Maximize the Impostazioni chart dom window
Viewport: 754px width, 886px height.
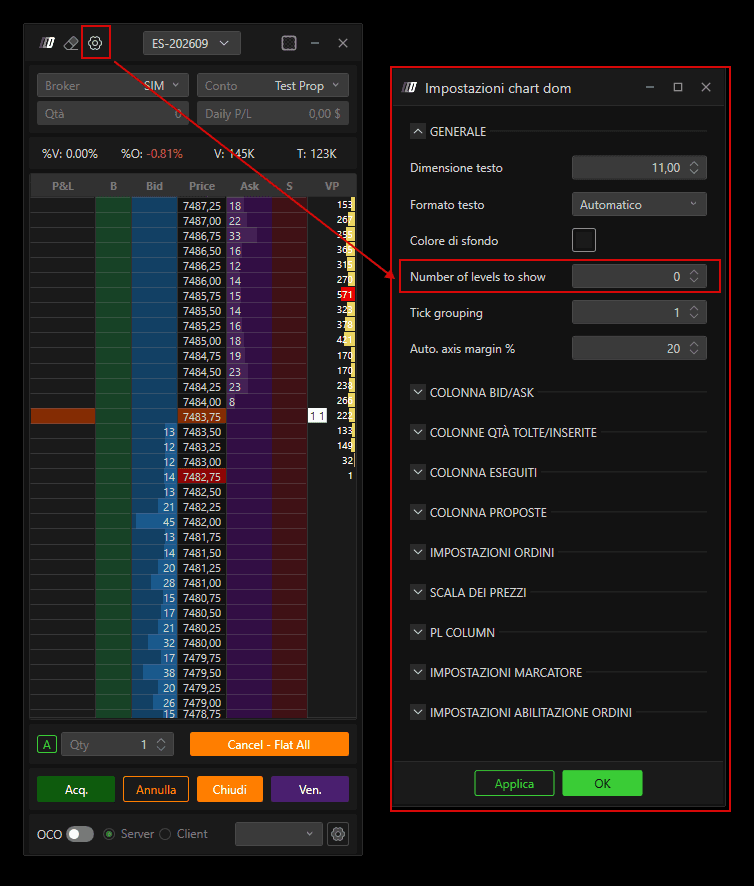tap(678, 87)
